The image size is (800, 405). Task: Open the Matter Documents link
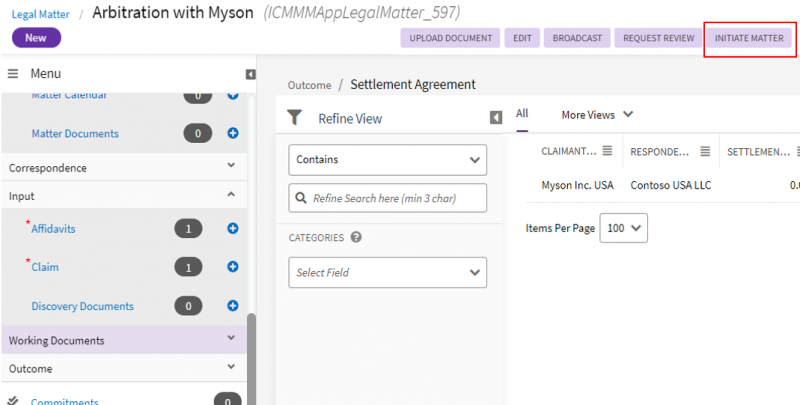point(75,133)
